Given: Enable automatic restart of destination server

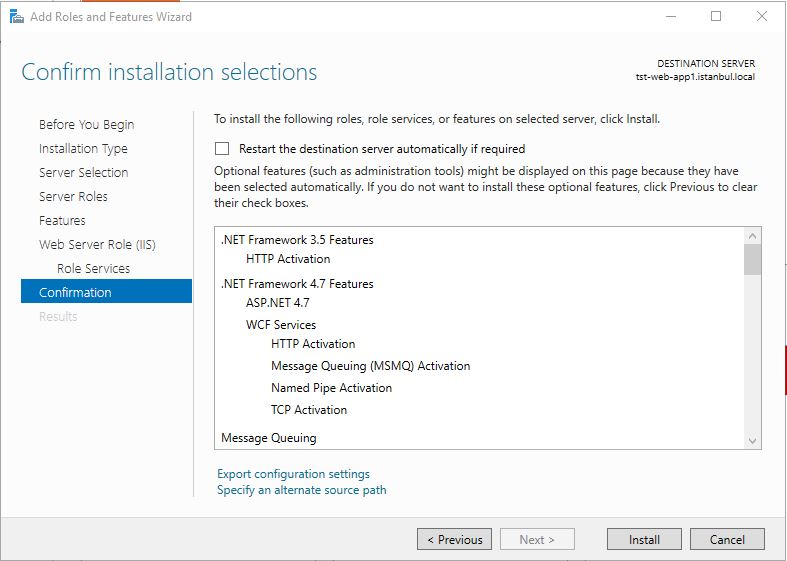Looking at the screenshot, I should pyautogui.click(x=222, y=149).
